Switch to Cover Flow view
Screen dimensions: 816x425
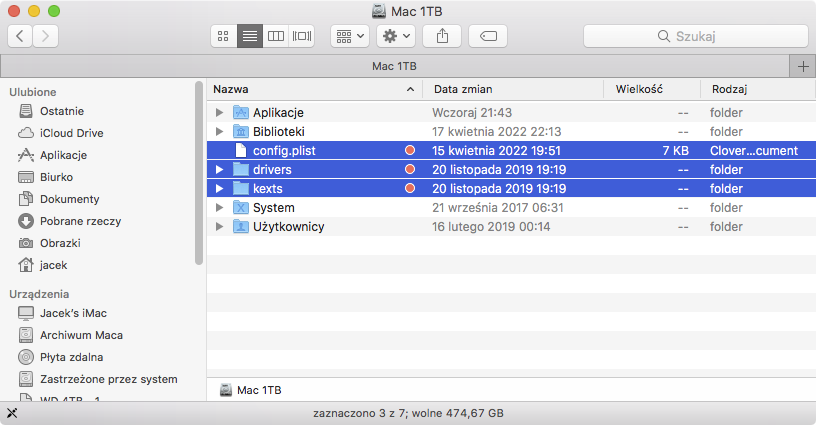302,36
